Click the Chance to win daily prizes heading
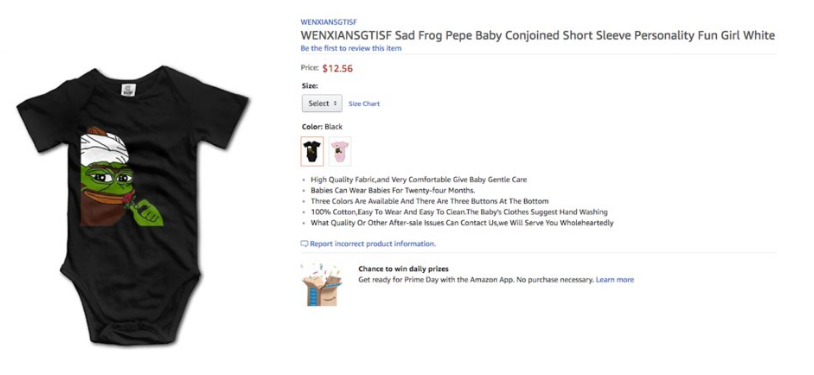This screenshot has width=814, height=375. click(403, 269)
